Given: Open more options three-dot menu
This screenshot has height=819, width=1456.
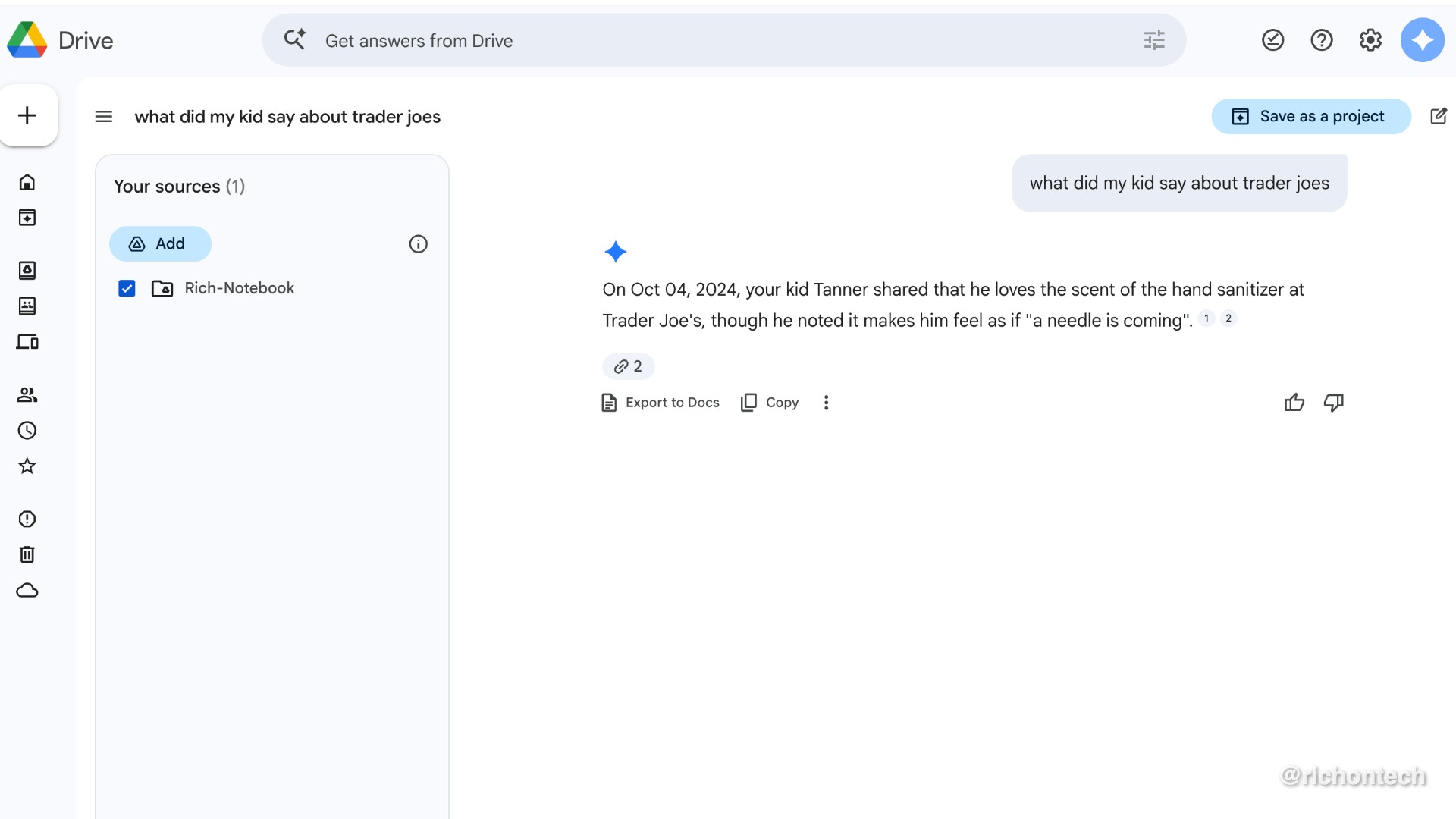Looking at the screenshot, I should (x=826, y=403).
